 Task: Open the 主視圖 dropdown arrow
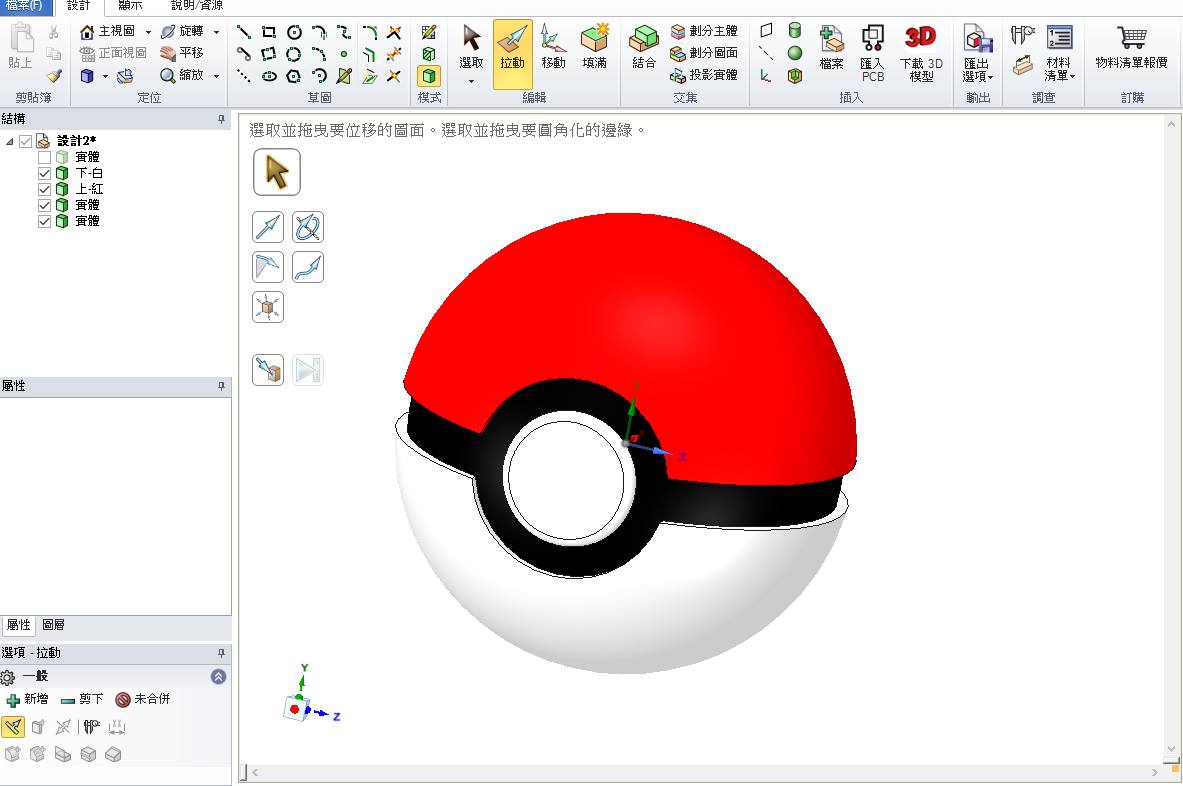point(148,32)
